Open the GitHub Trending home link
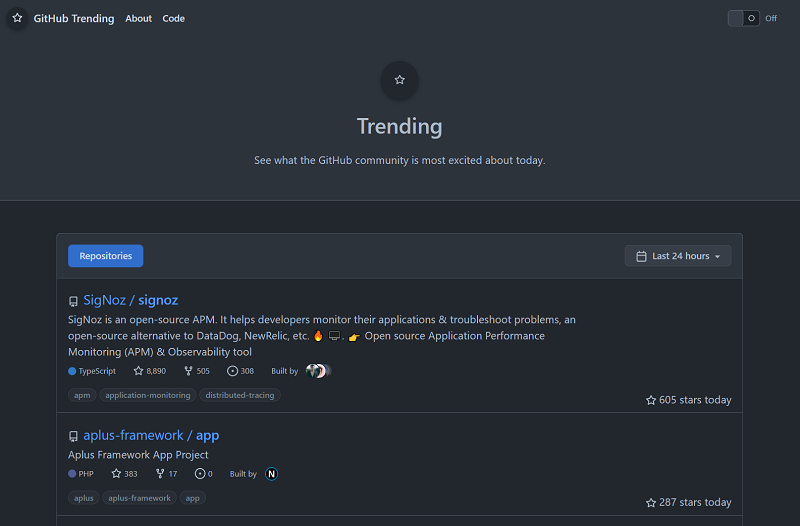Image resolution: width=800 pixels, height=526 pixels. click(74, 18)
